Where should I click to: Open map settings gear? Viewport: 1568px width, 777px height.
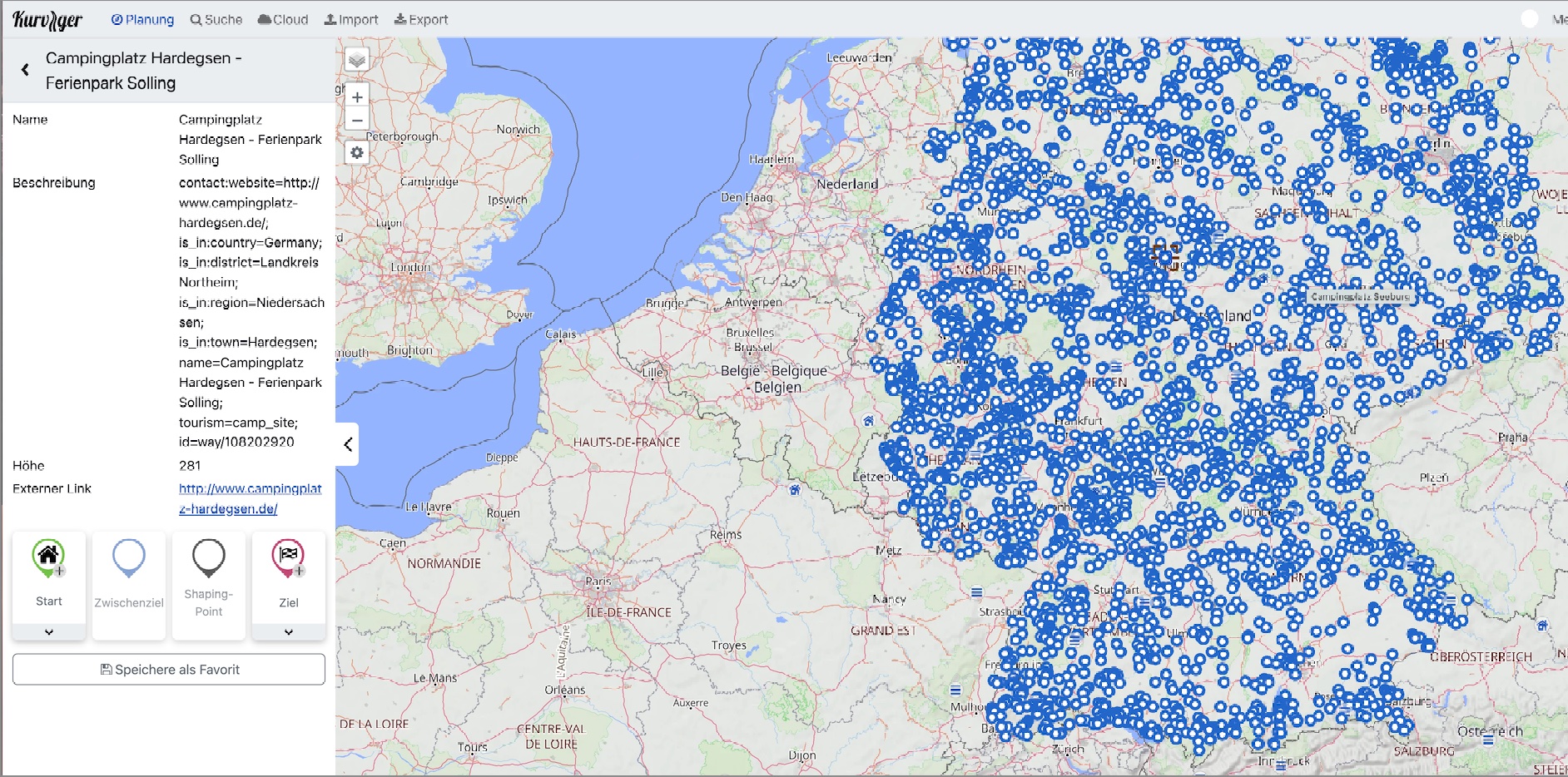(x=357, y=153)
